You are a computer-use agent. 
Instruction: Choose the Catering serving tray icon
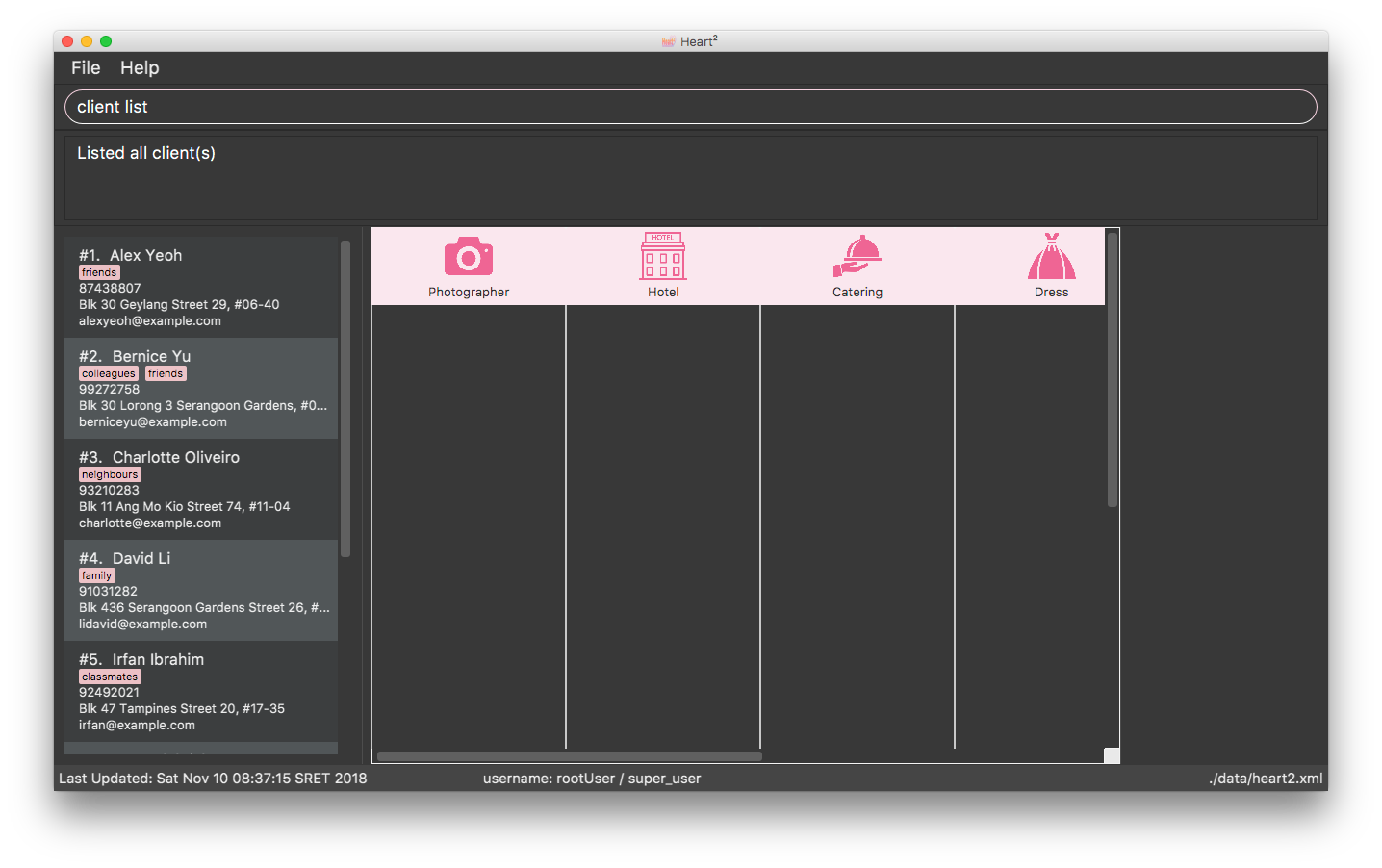pos(857,256)
